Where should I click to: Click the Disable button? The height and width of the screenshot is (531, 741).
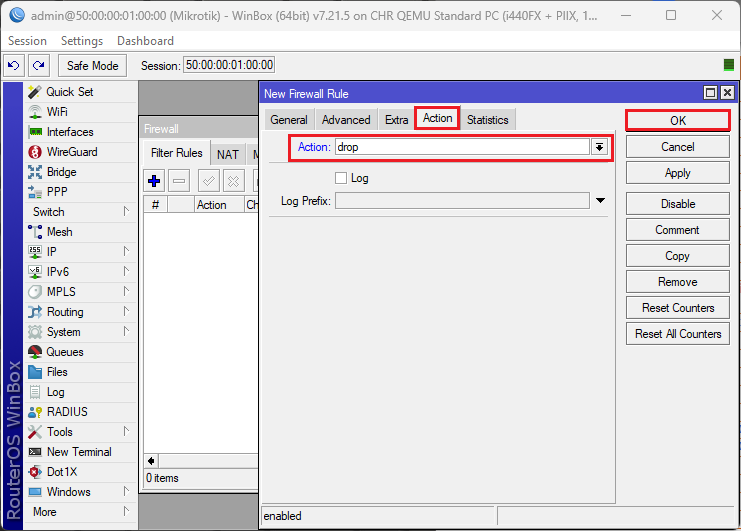(678, 204)
